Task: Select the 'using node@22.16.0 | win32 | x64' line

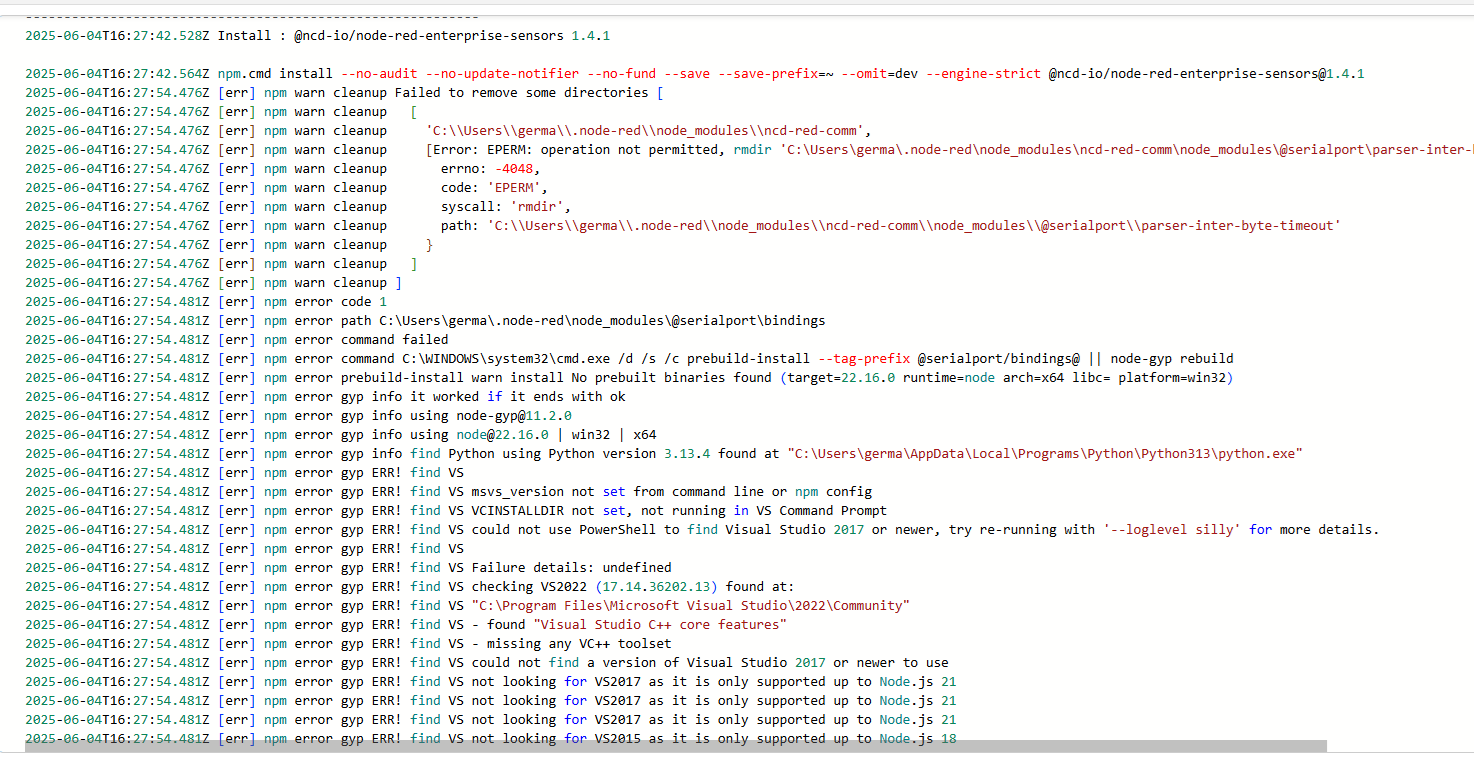Action: click(x=533, y=434)
